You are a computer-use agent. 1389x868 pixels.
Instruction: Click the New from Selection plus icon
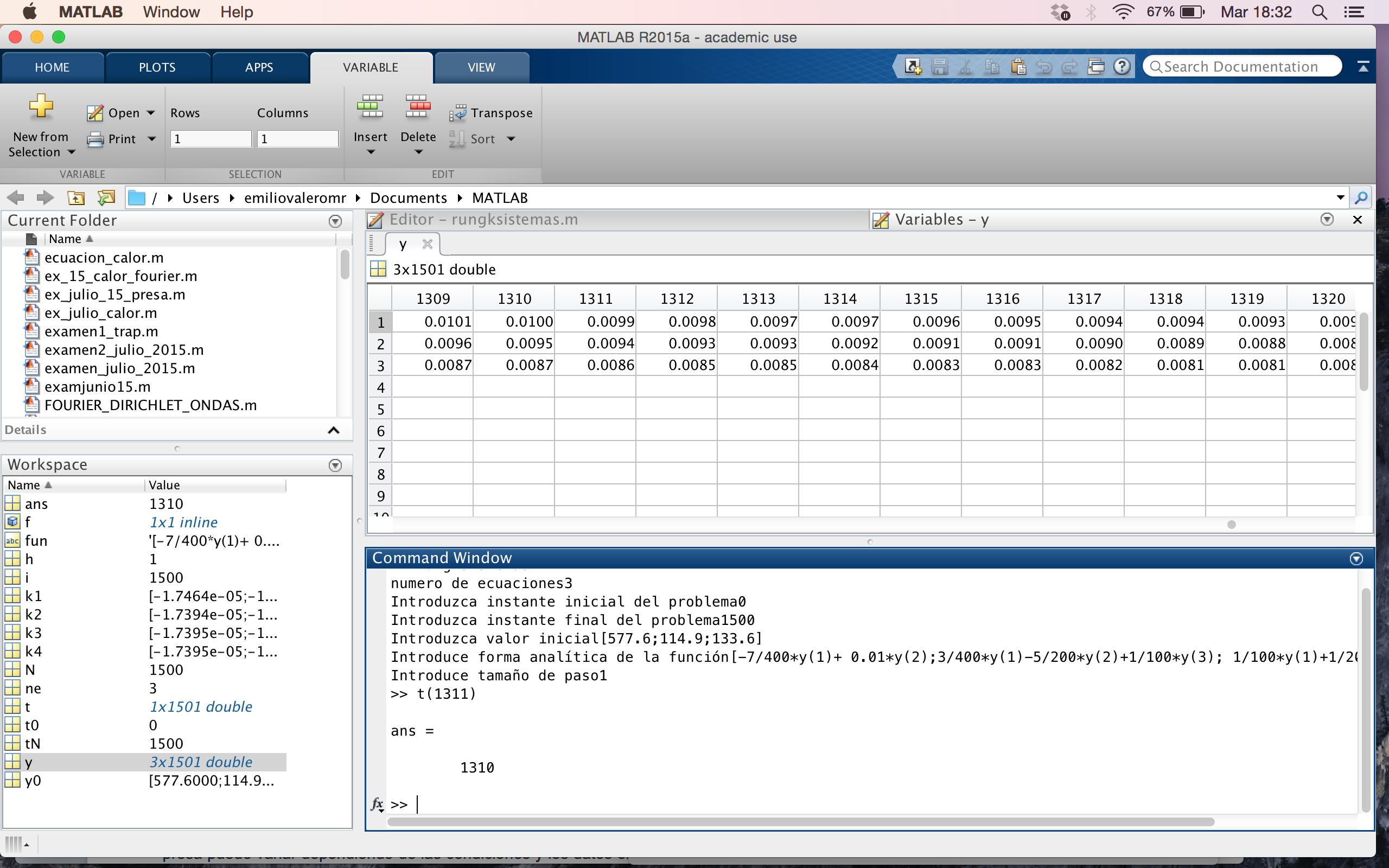(41, 107)
